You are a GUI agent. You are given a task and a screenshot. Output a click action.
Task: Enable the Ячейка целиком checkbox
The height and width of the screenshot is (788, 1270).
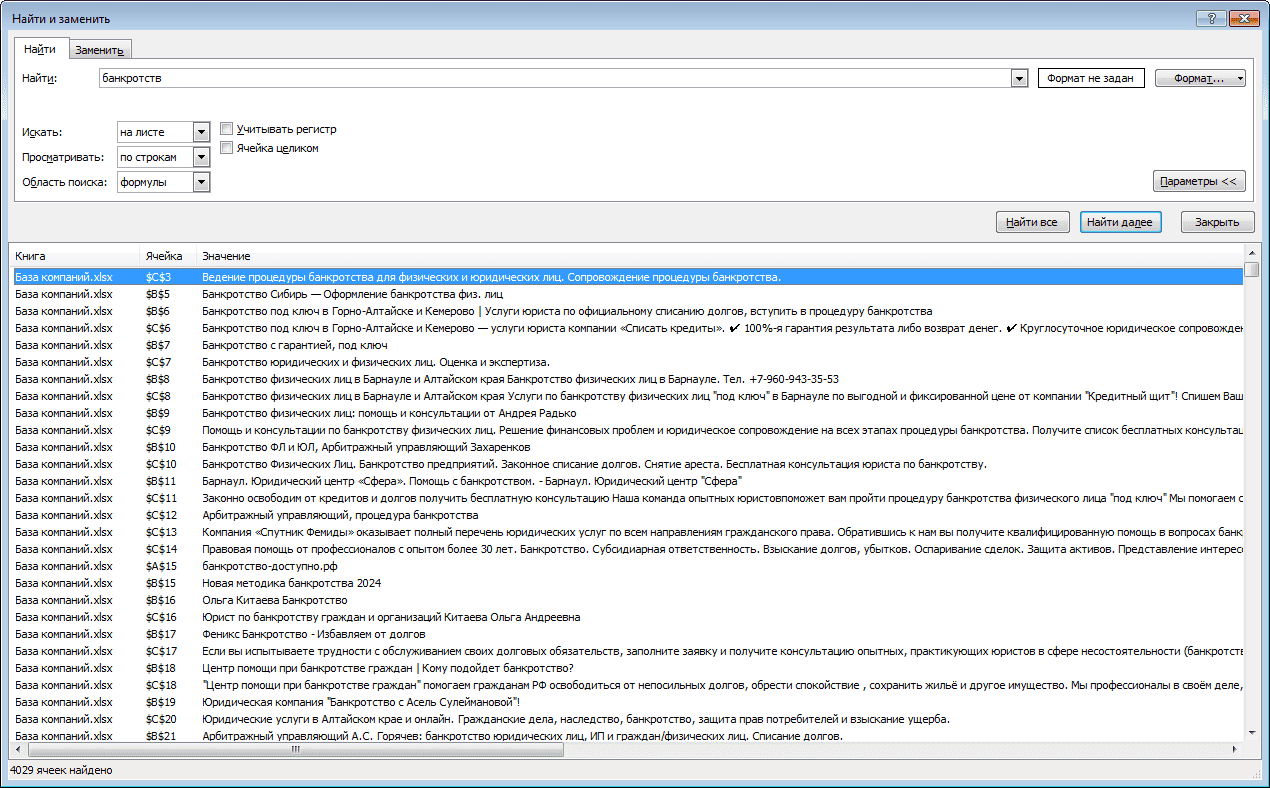pyautogui.click(x=226, y=148)
